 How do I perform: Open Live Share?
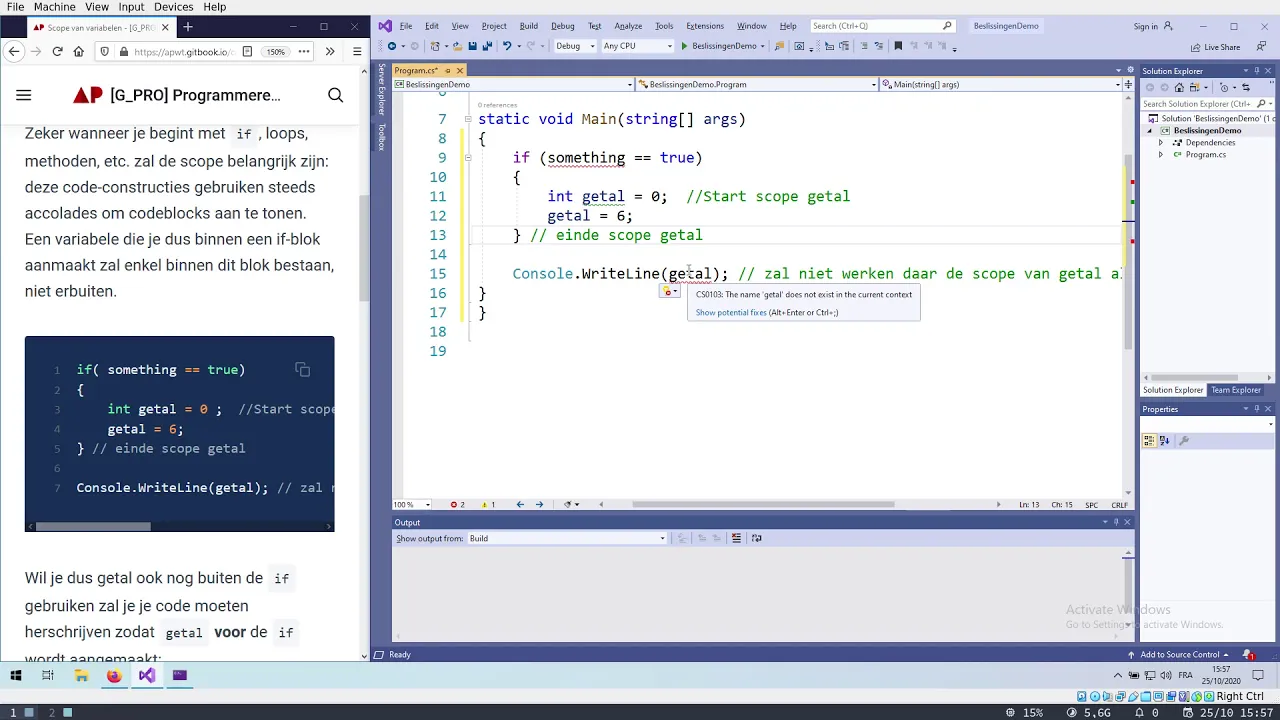click(x=1216, y=47)
